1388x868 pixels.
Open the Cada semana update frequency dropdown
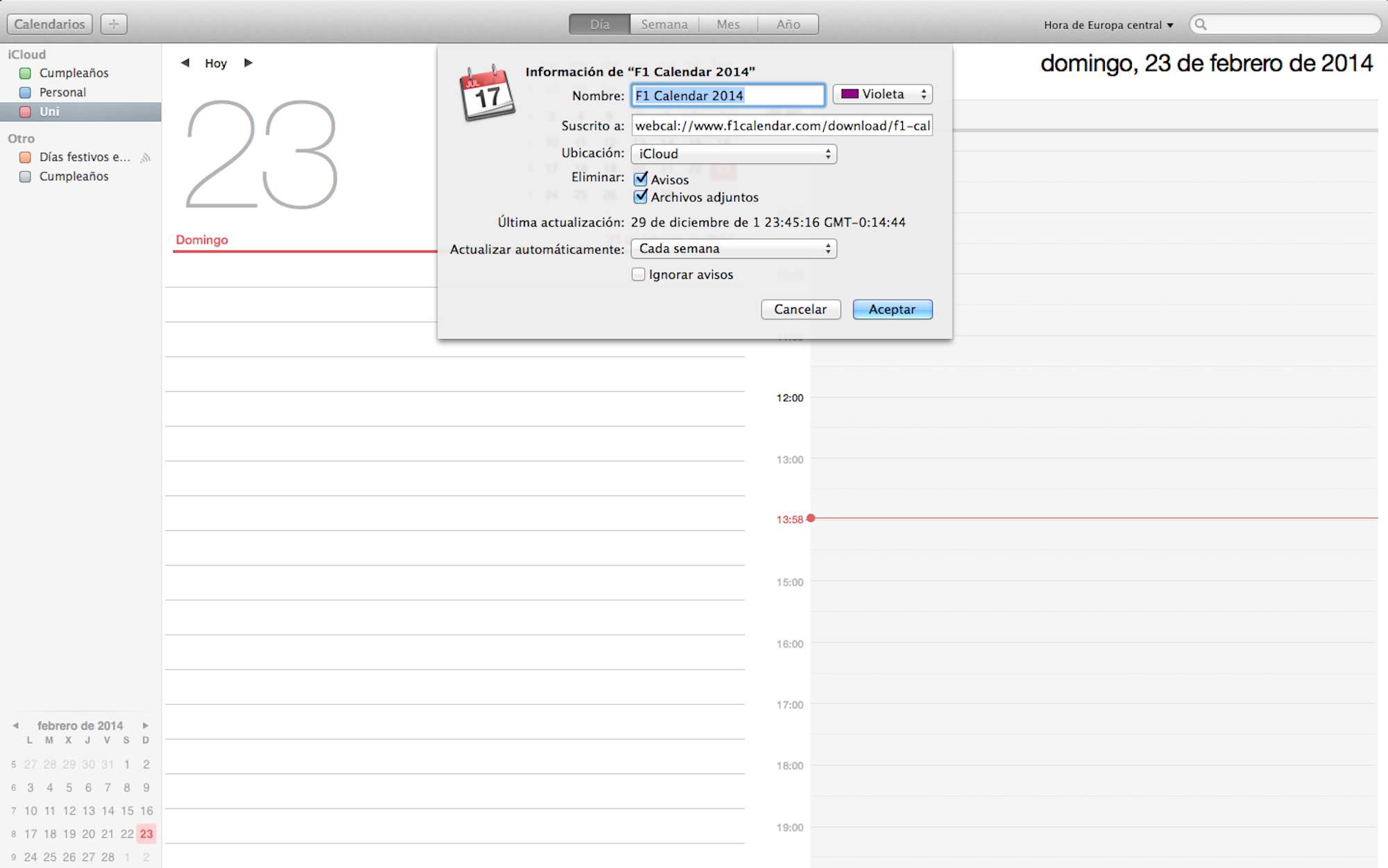click(x=734, y=249)
